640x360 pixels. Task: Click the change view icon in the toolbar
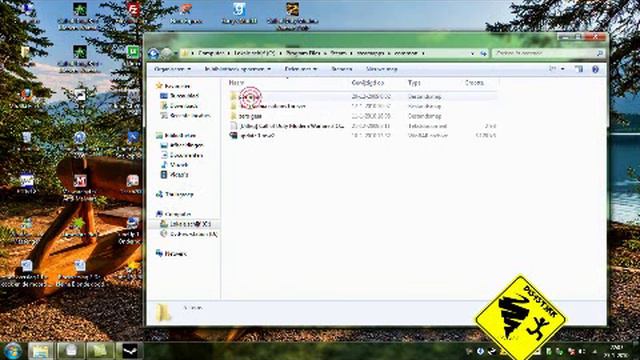point(553,69)
